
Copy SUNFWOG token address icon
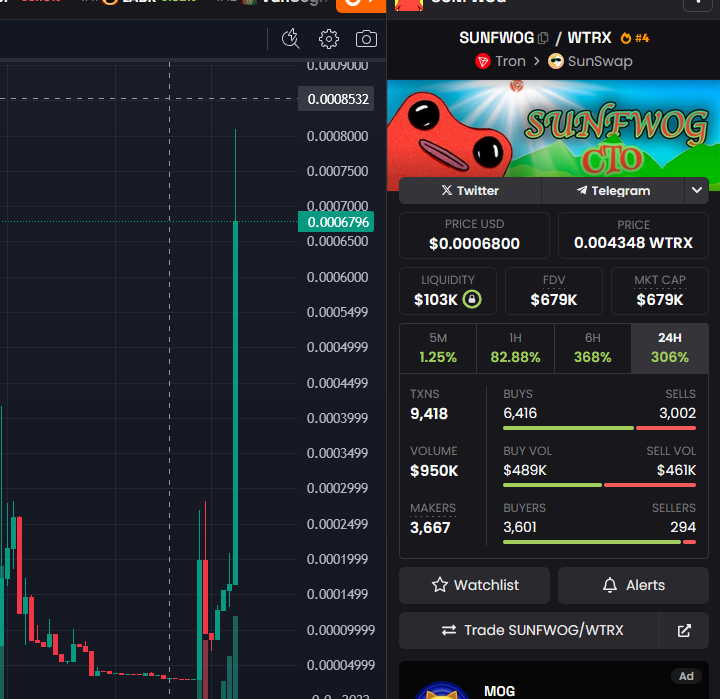tap(543, 38)
